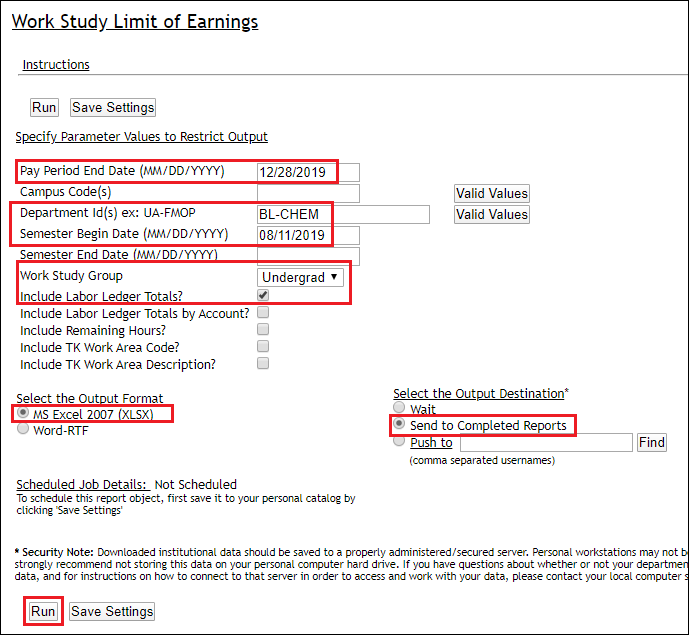Select Word-RTF output format
The image size is (689, 635).
coord(23,428)
